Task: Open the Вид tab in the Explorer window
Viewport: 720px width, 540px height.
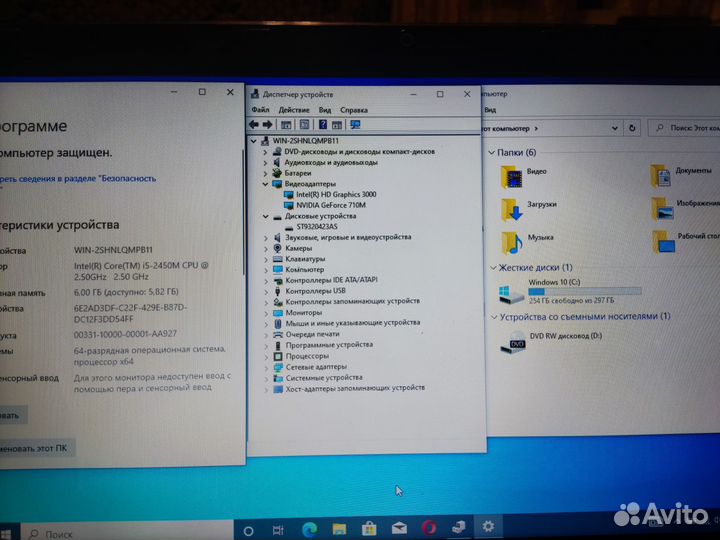Action: click(x=490, y=110)
